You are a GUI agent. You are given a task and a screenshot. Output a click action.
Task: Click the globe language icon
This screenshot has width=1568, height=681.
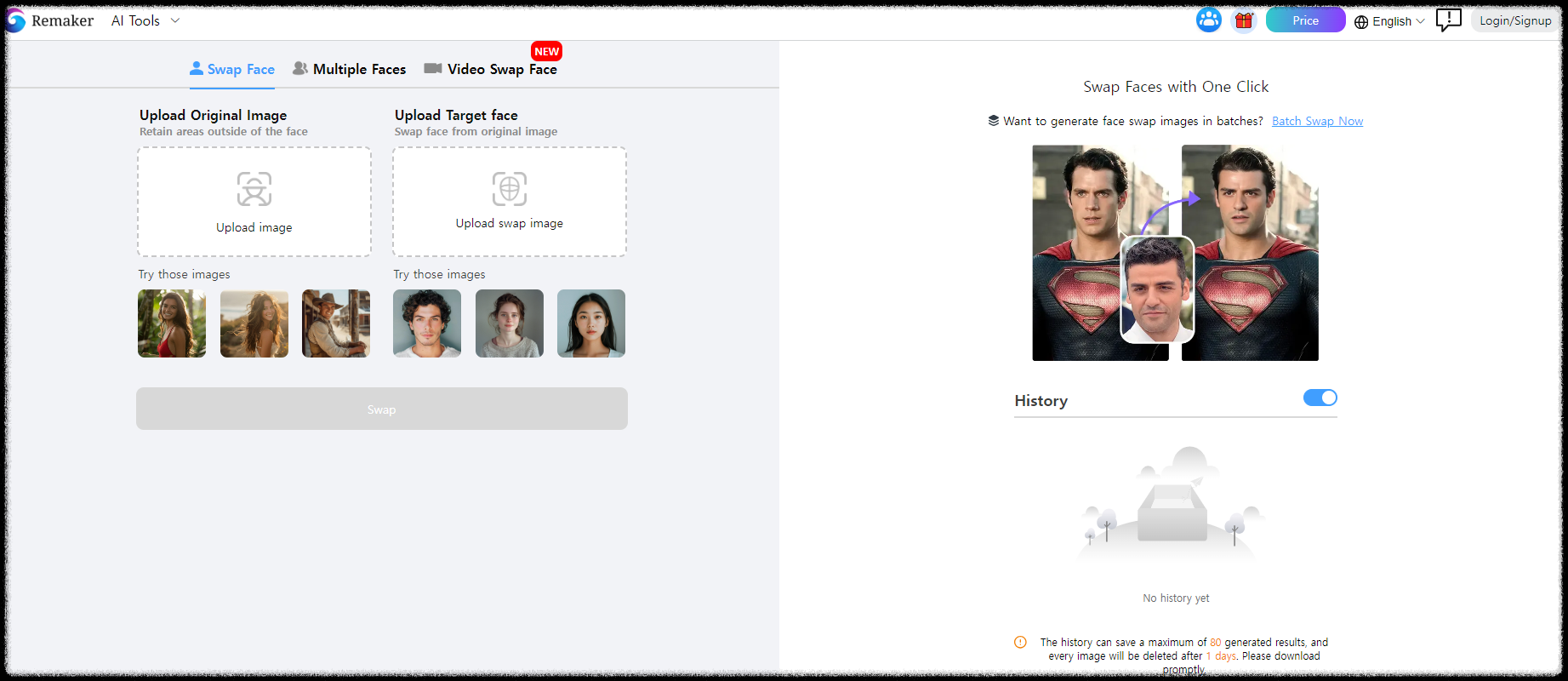1361,22
